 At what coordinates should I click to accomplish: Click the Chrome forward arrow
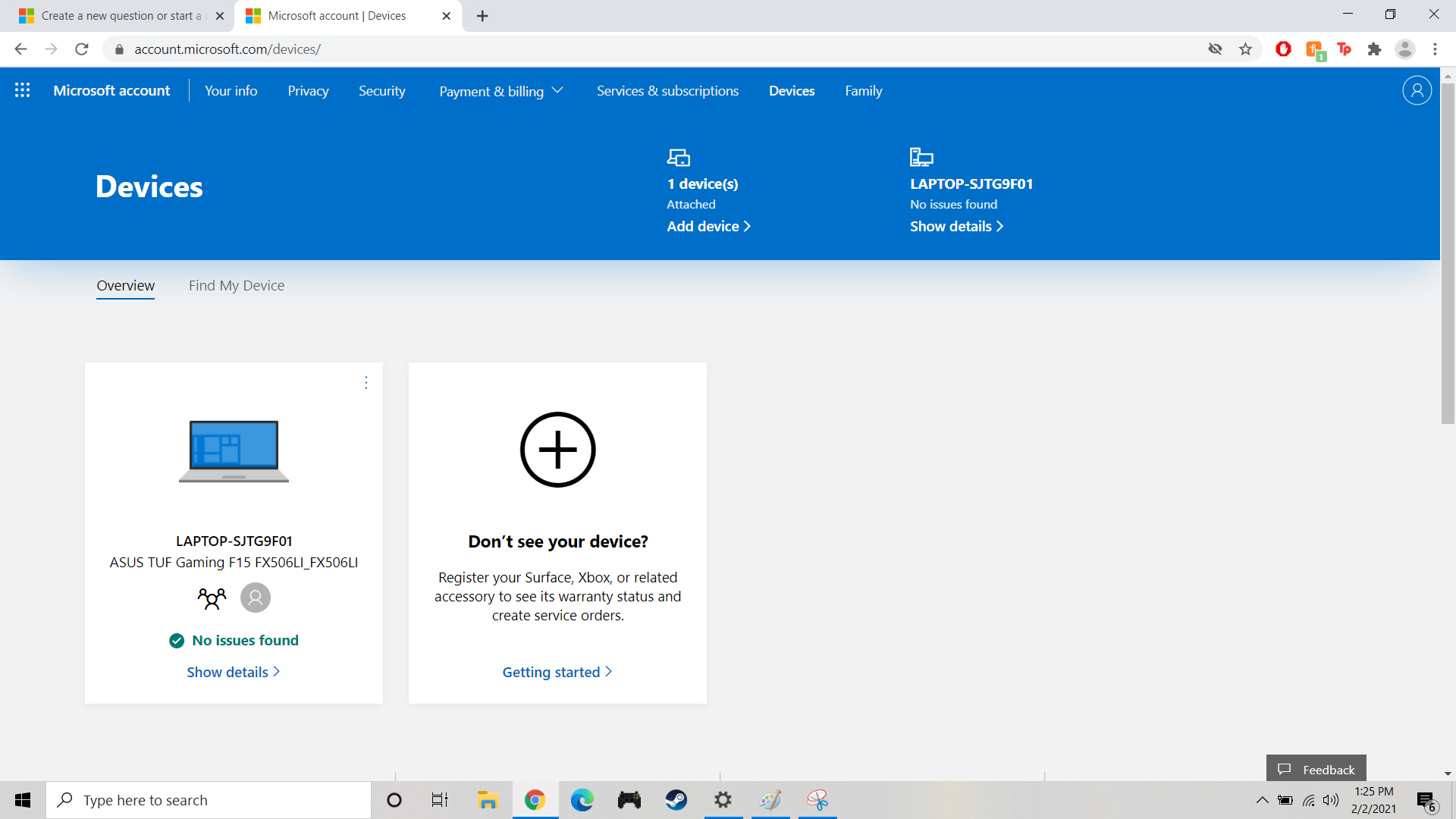[51, 49]
